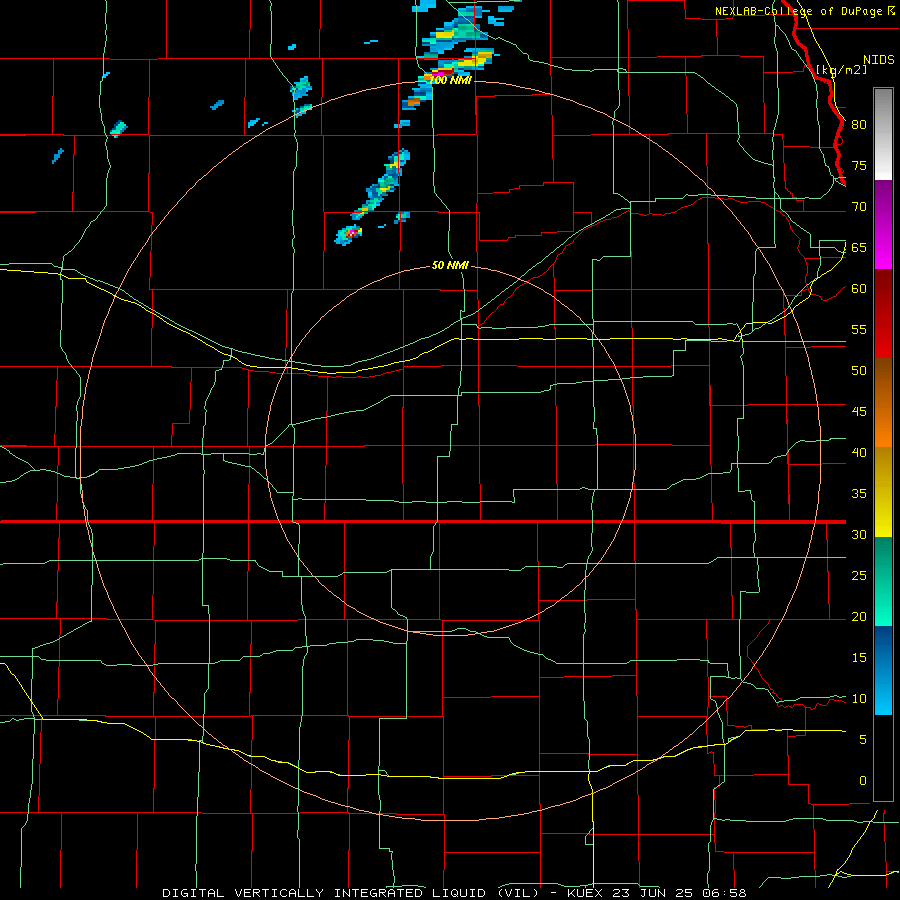Select the 45 value on color scale

pos(859,412)
